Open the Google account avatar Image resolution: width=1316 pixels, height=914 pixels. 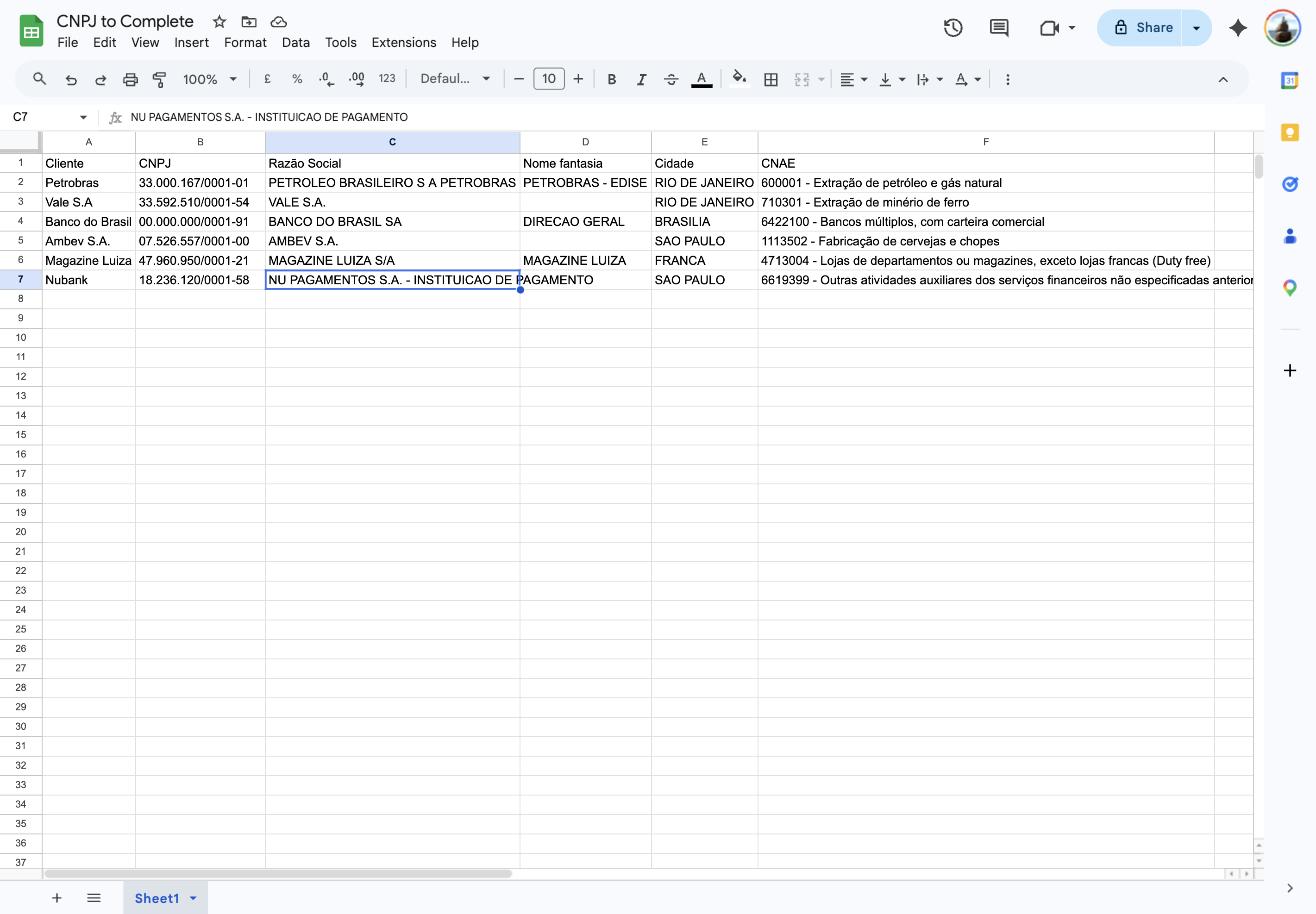(x=1283, y=28)
